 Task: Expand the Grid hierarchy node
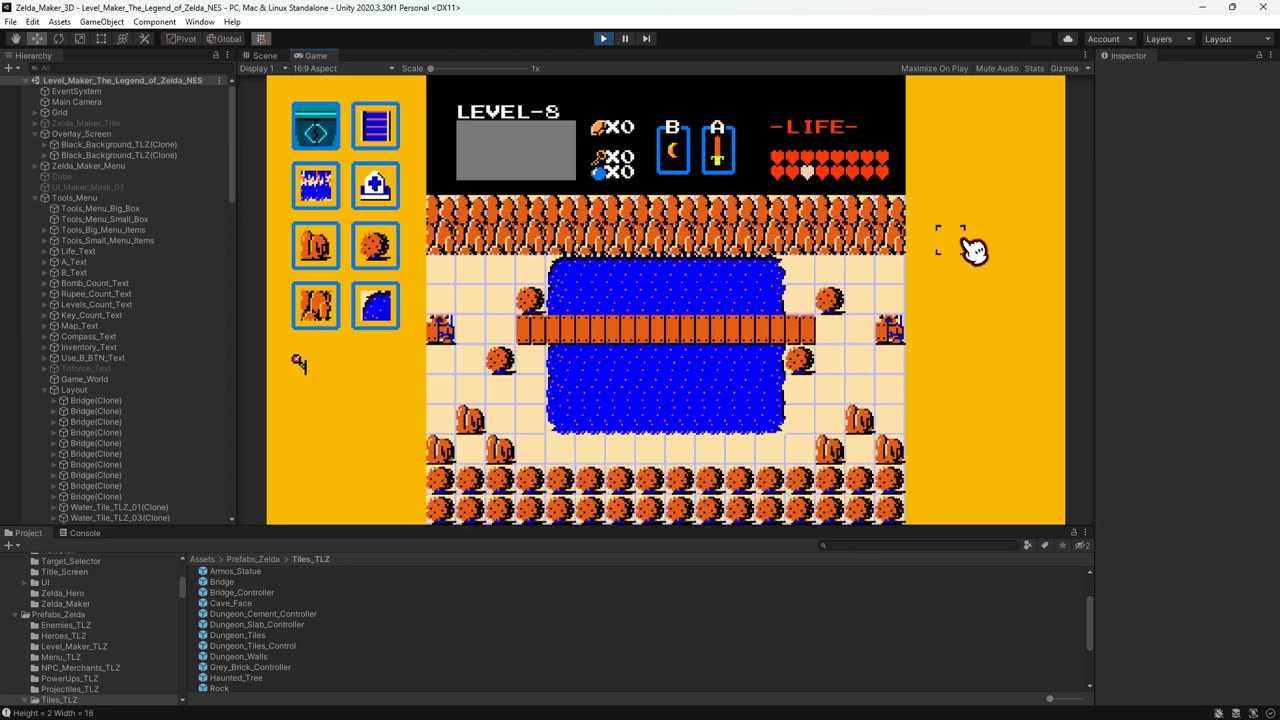click(x=35, y=112)
